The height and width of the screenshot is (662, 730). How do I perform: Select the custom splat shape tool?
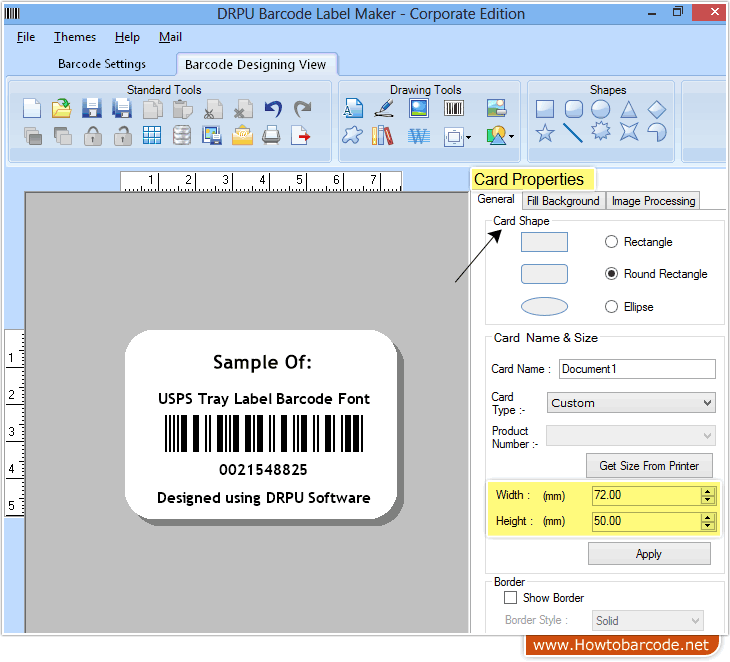tap(352, 135)
